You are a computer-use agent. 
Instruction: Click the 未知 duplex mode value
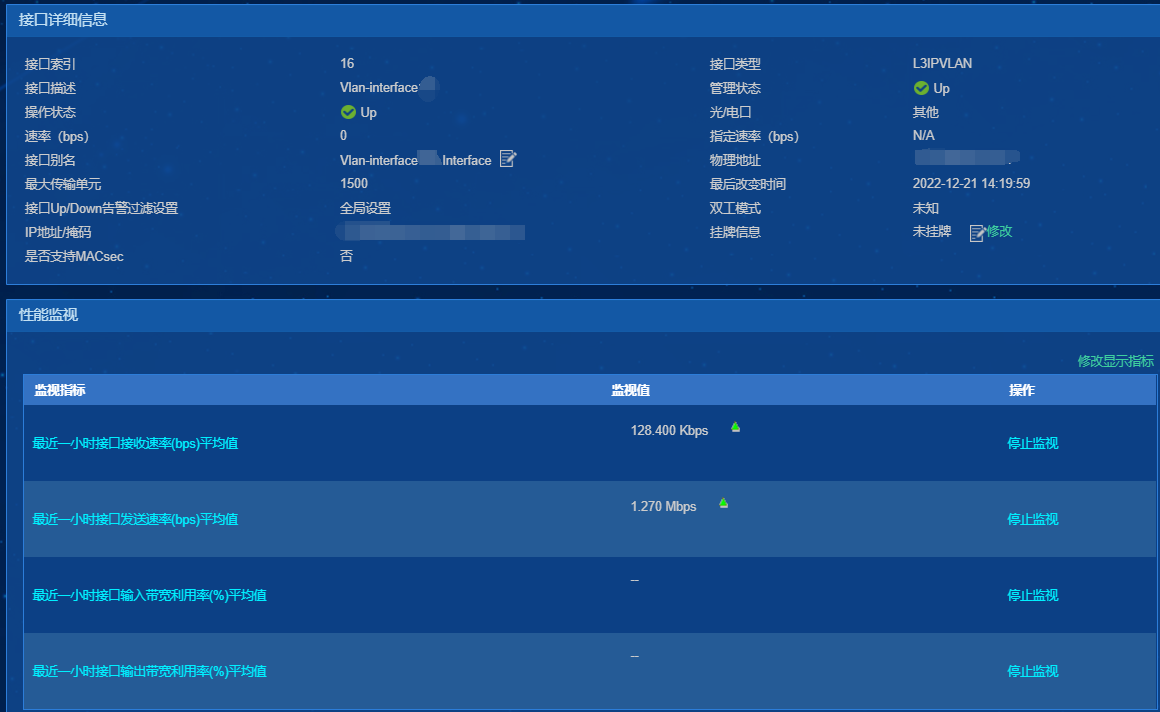[925, 208]
